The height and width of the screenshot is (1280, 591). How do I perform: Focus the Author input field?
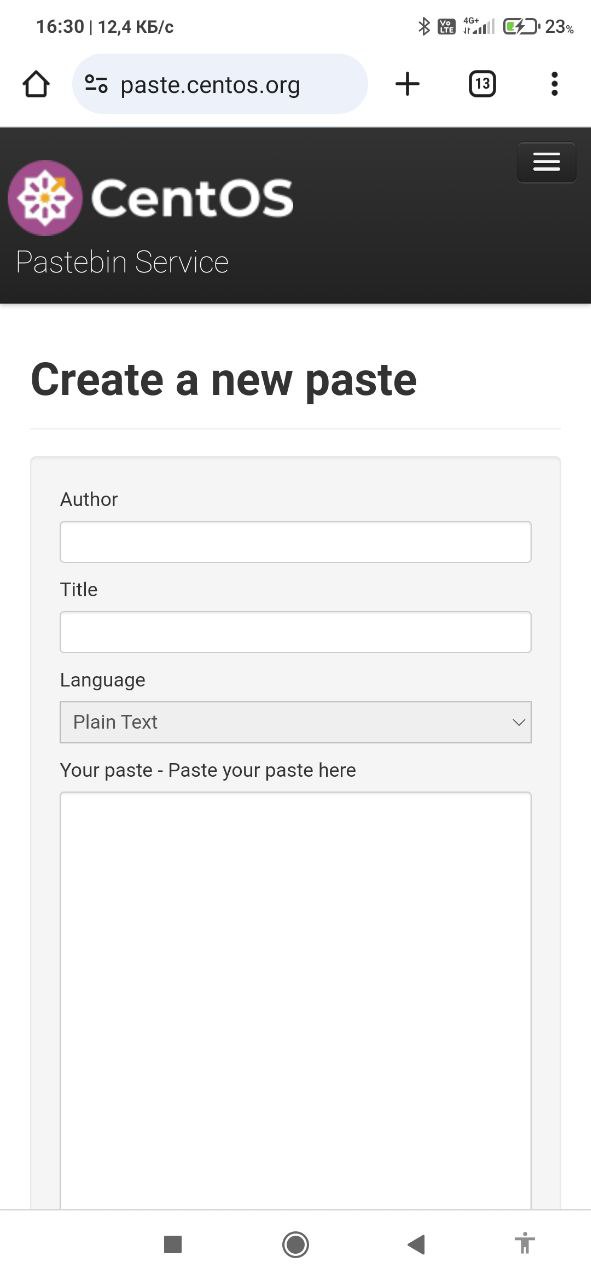click(x=295, y=542)
